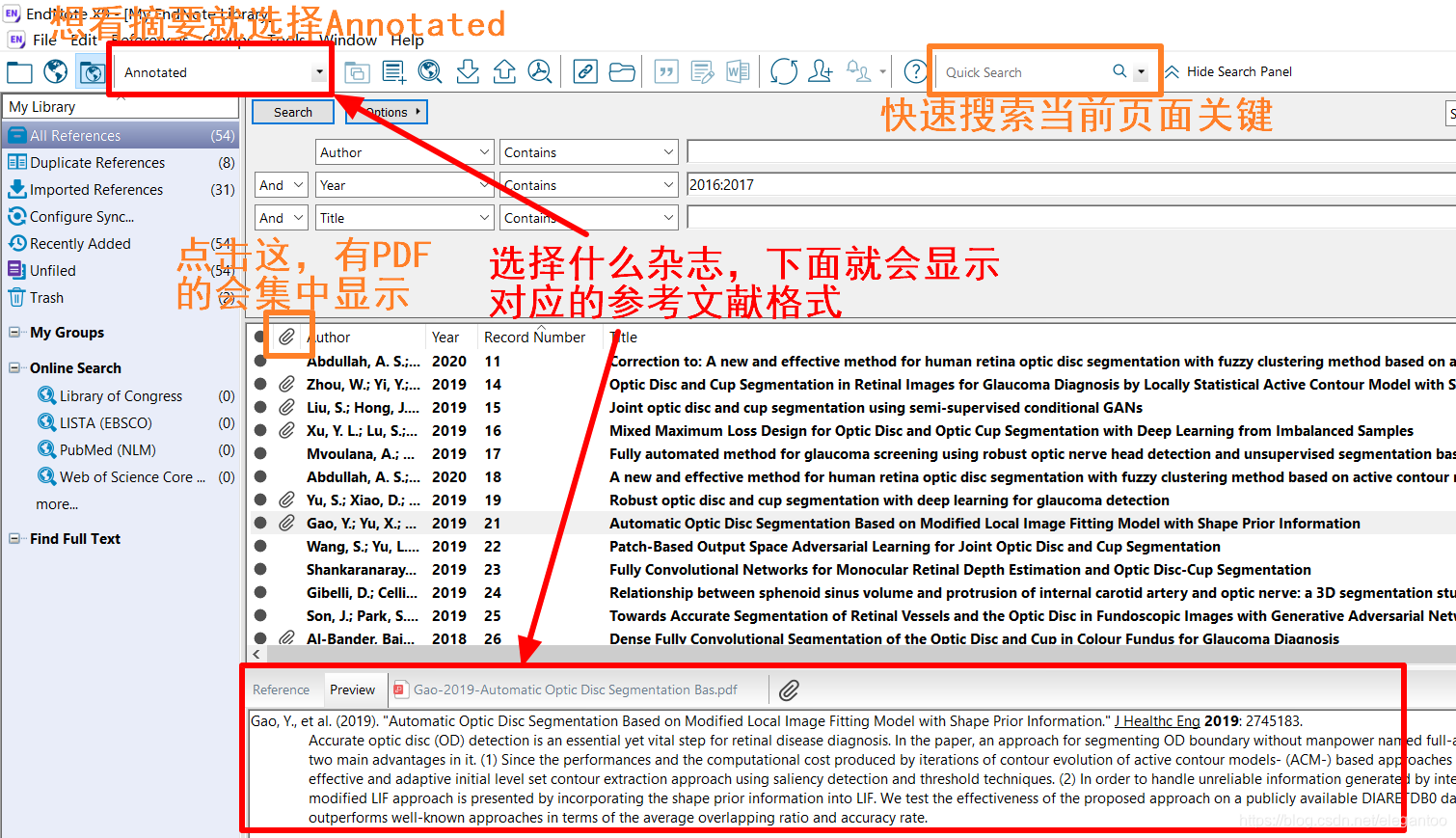Viewport: 1456px width, 838px height.
Task: Toggle read status dot for Liu, S. row
Action: pyautogui.click(x=260, y=408)
